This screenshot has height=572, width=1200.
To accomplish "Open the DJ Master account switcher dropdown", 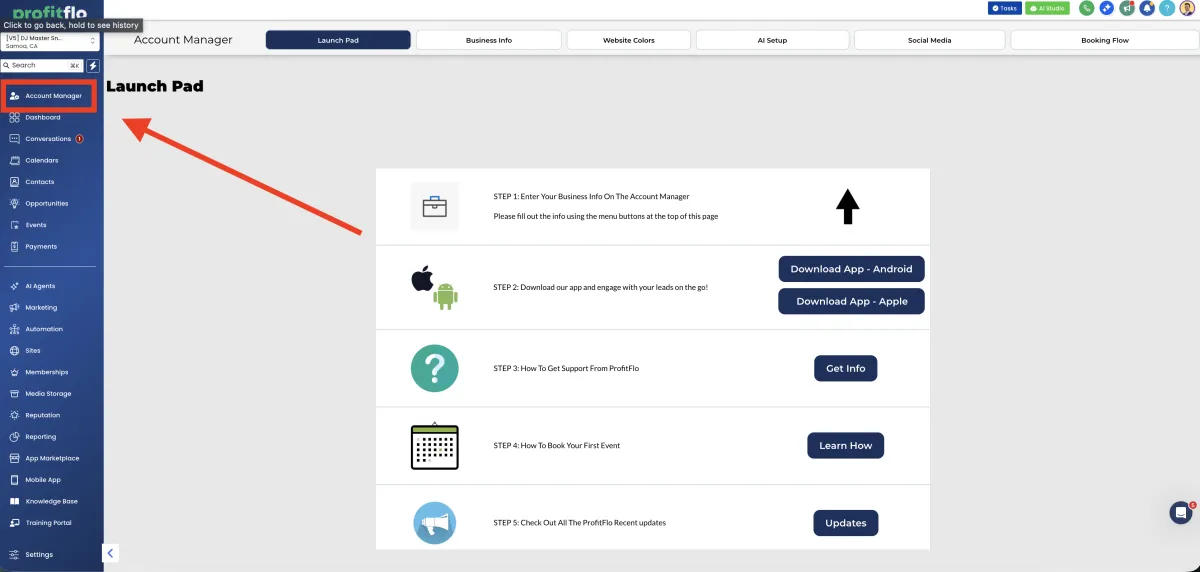I will (51, 41).
